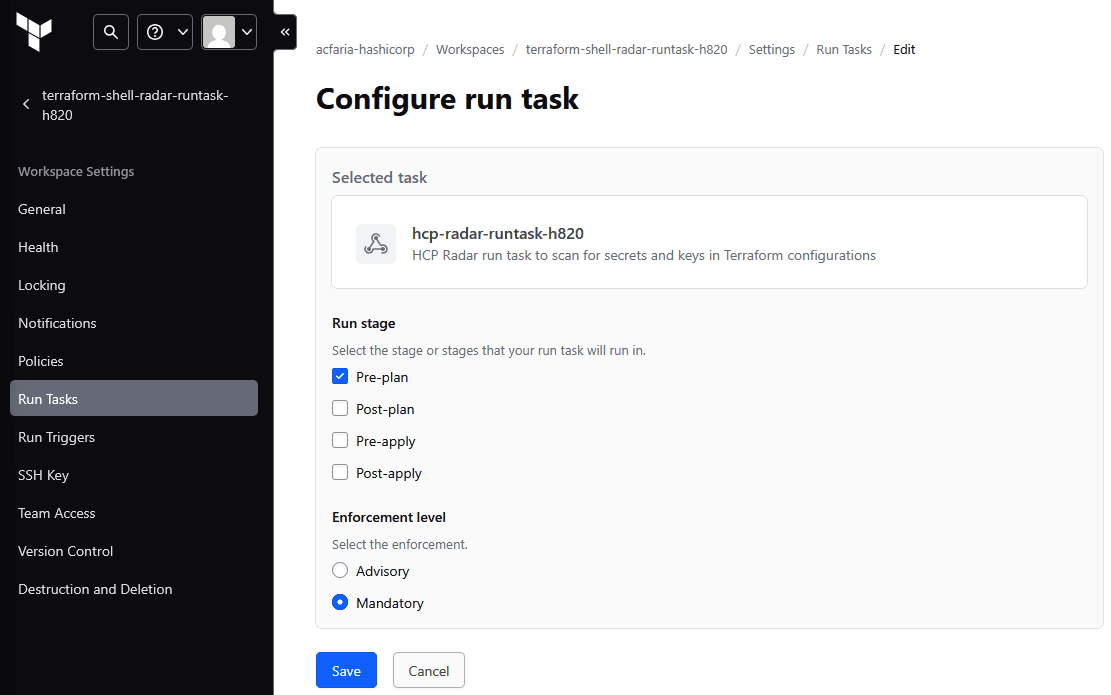Viewport: 1111px width, 695px height.
Task: Toggle the Pre-apply checkbox
Action: click(340, 441)
